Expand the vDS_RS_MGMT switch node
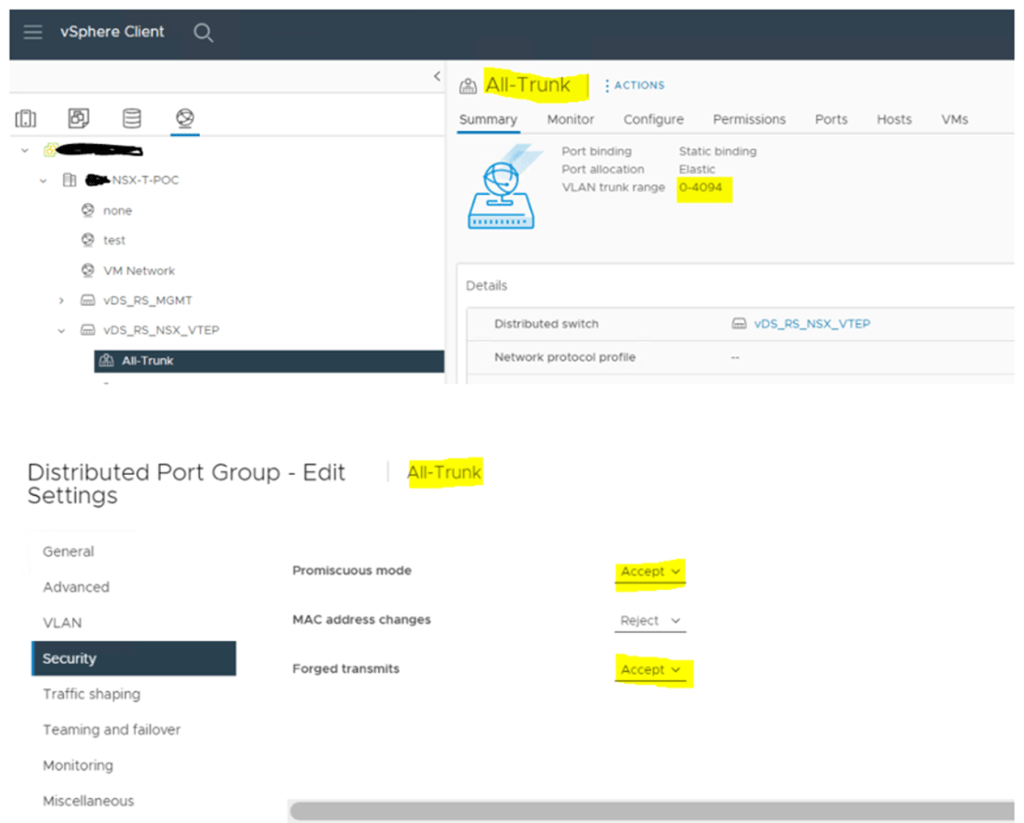The image size is (1024, 823). [x=61, y=301]
